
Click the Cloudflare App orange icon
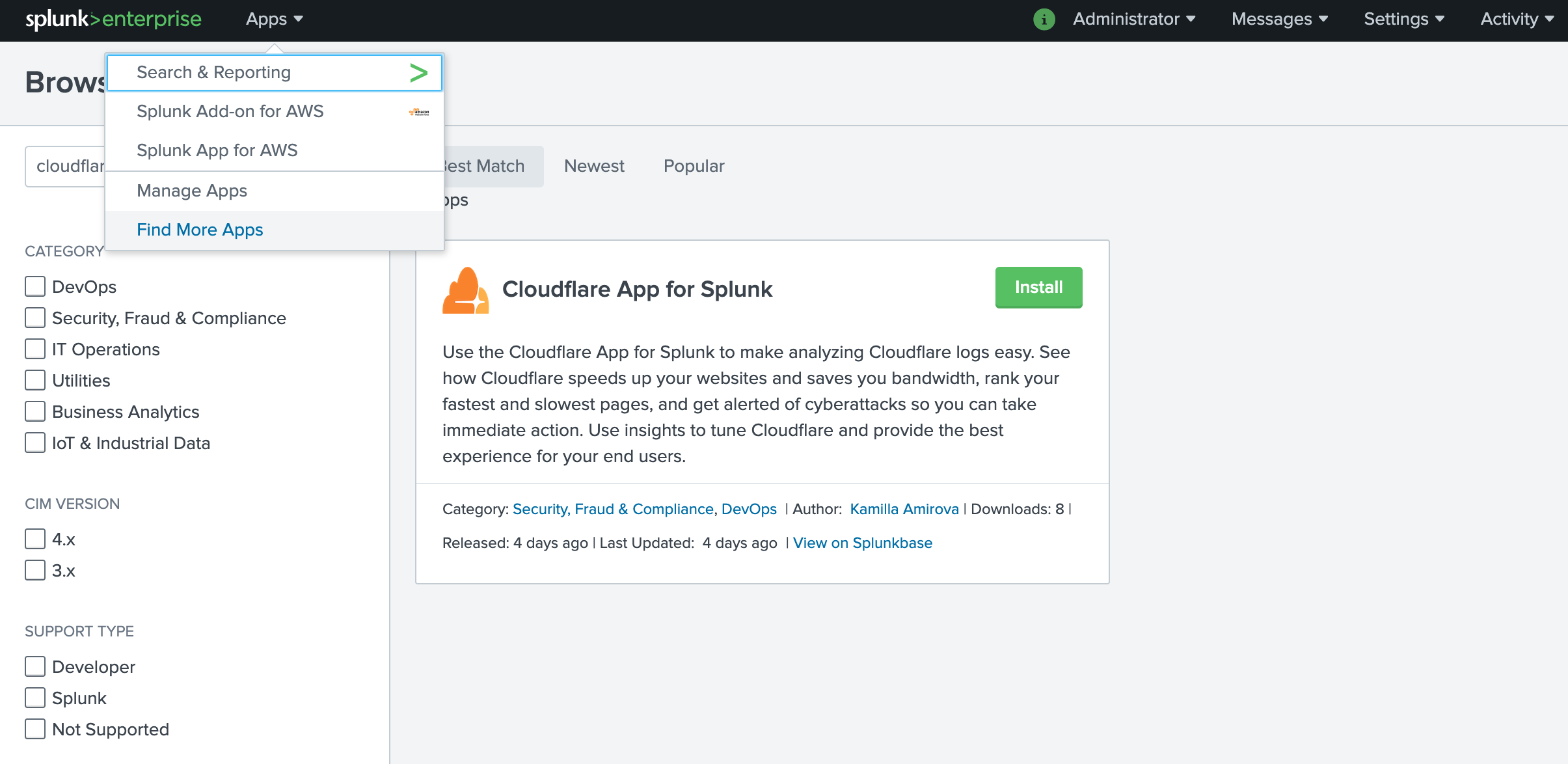[x=466, y=290]
